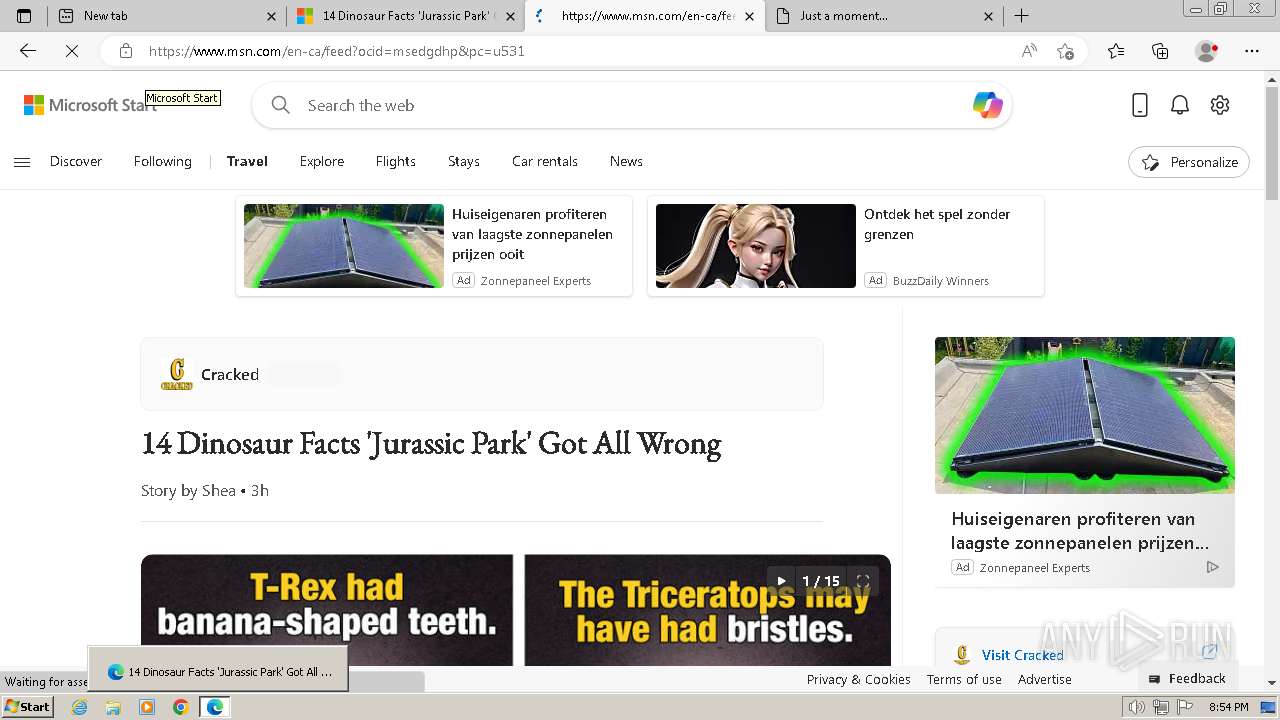The width and height of the screenshot is (1280, 720).
Task: Click the Triceratops bristles slide
Action: point(707,610)
